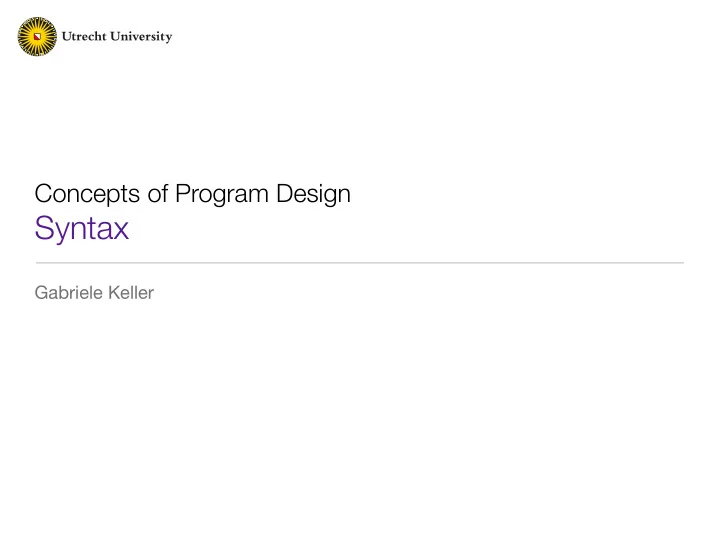
Task: Select the red-white shield inside the emblem
Action: (38, 37)
